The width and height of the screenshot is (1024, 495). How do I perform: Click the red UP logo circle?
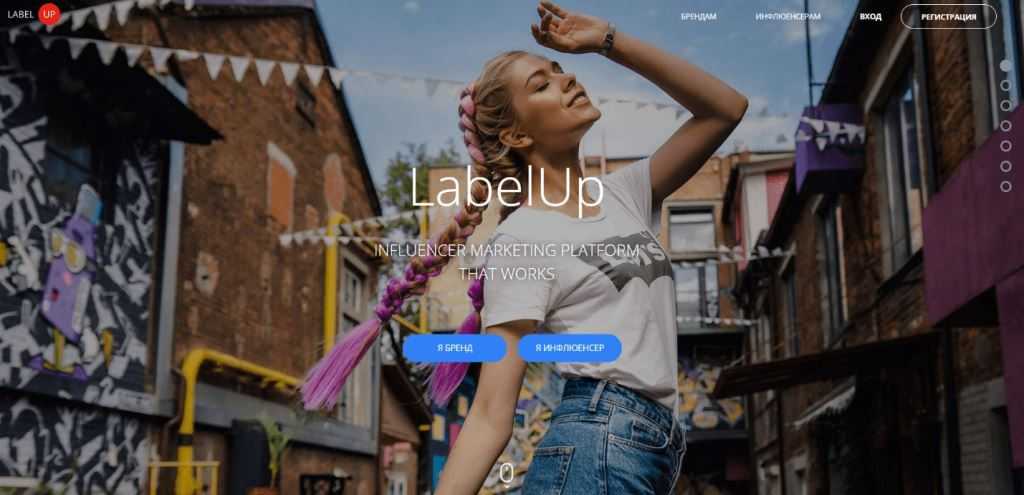(x=49, y=14)
